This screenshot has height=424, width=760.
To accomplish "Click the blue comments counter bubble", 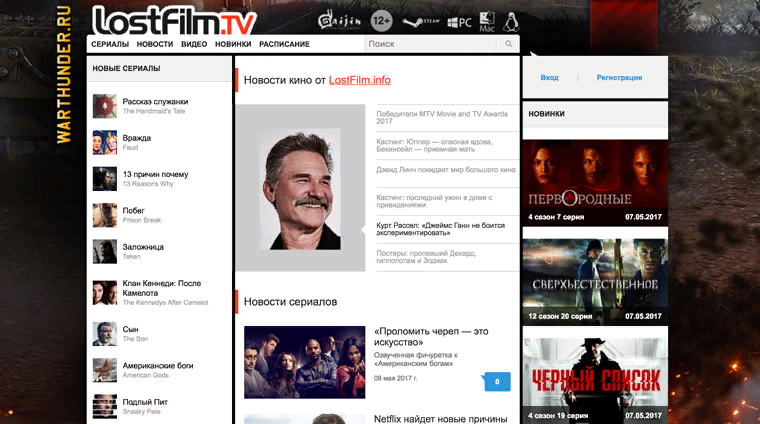I will click(x=497, y=381).
